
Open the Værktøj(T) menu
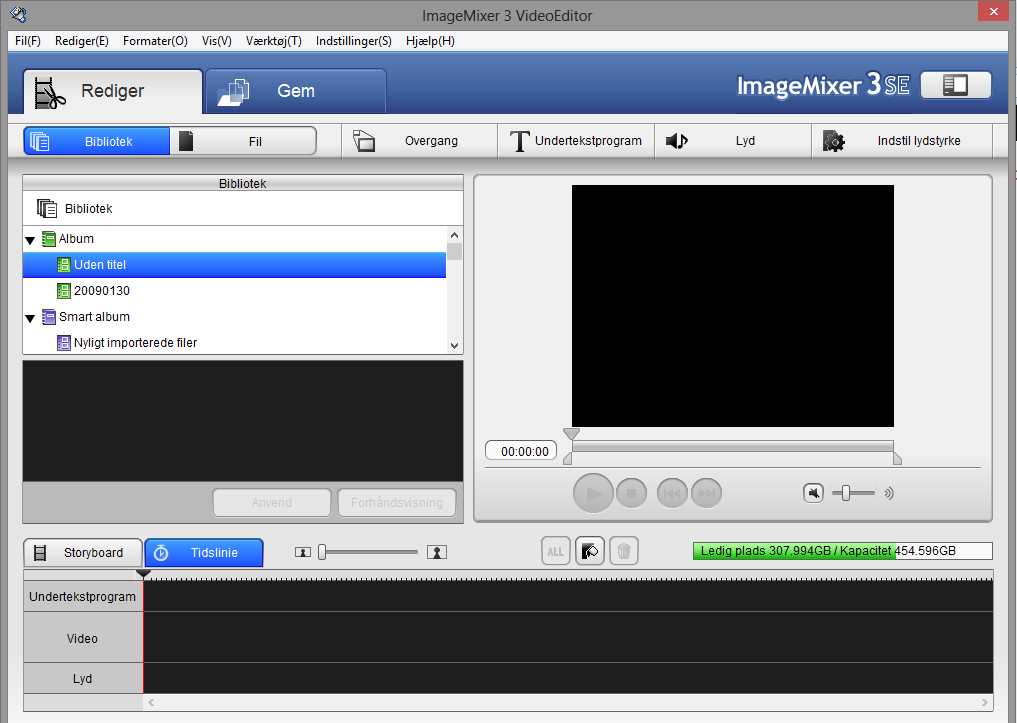(x=274, y=41)
